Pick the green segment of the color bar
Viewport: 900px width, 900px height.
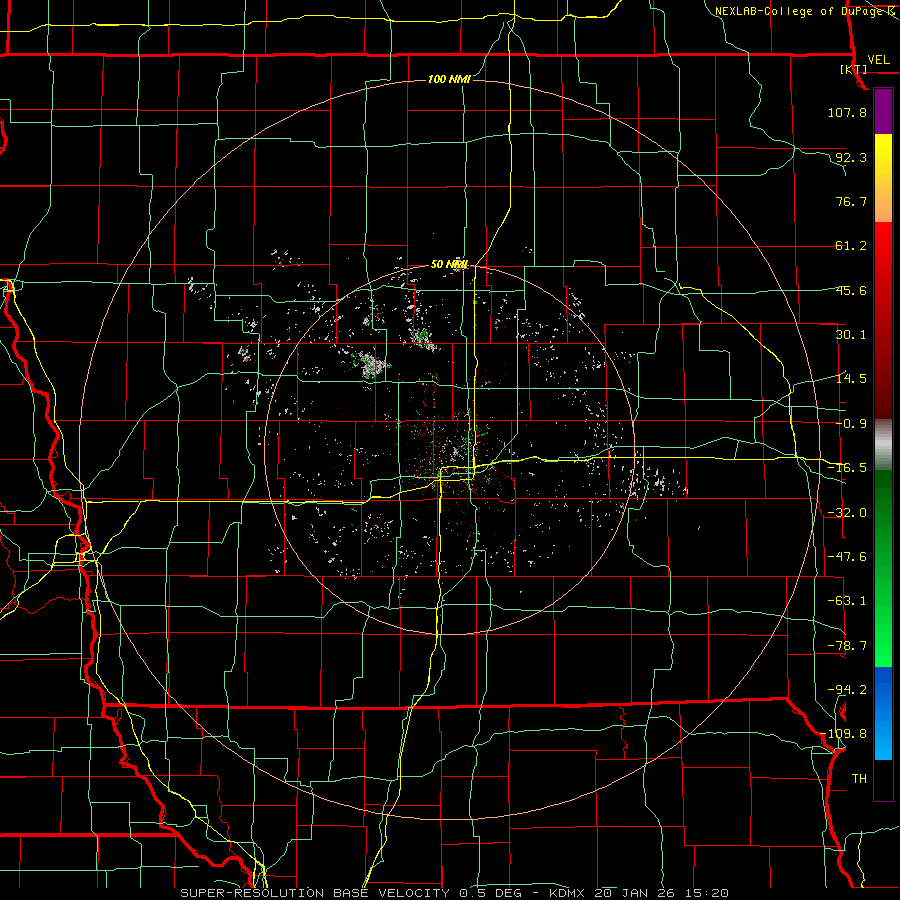tap(883, 568)
